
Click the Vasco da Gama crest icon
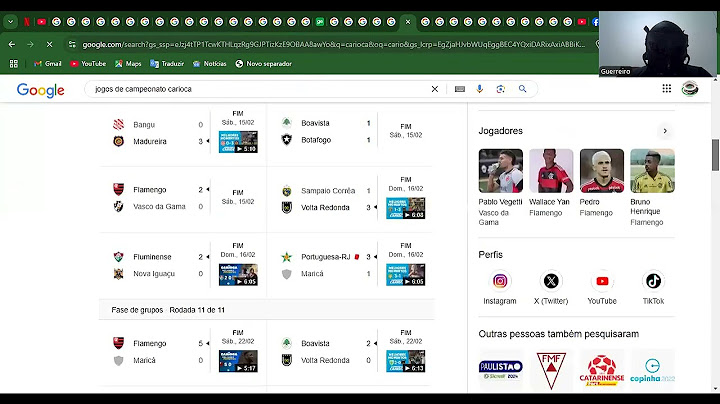[x=118, y=207]
